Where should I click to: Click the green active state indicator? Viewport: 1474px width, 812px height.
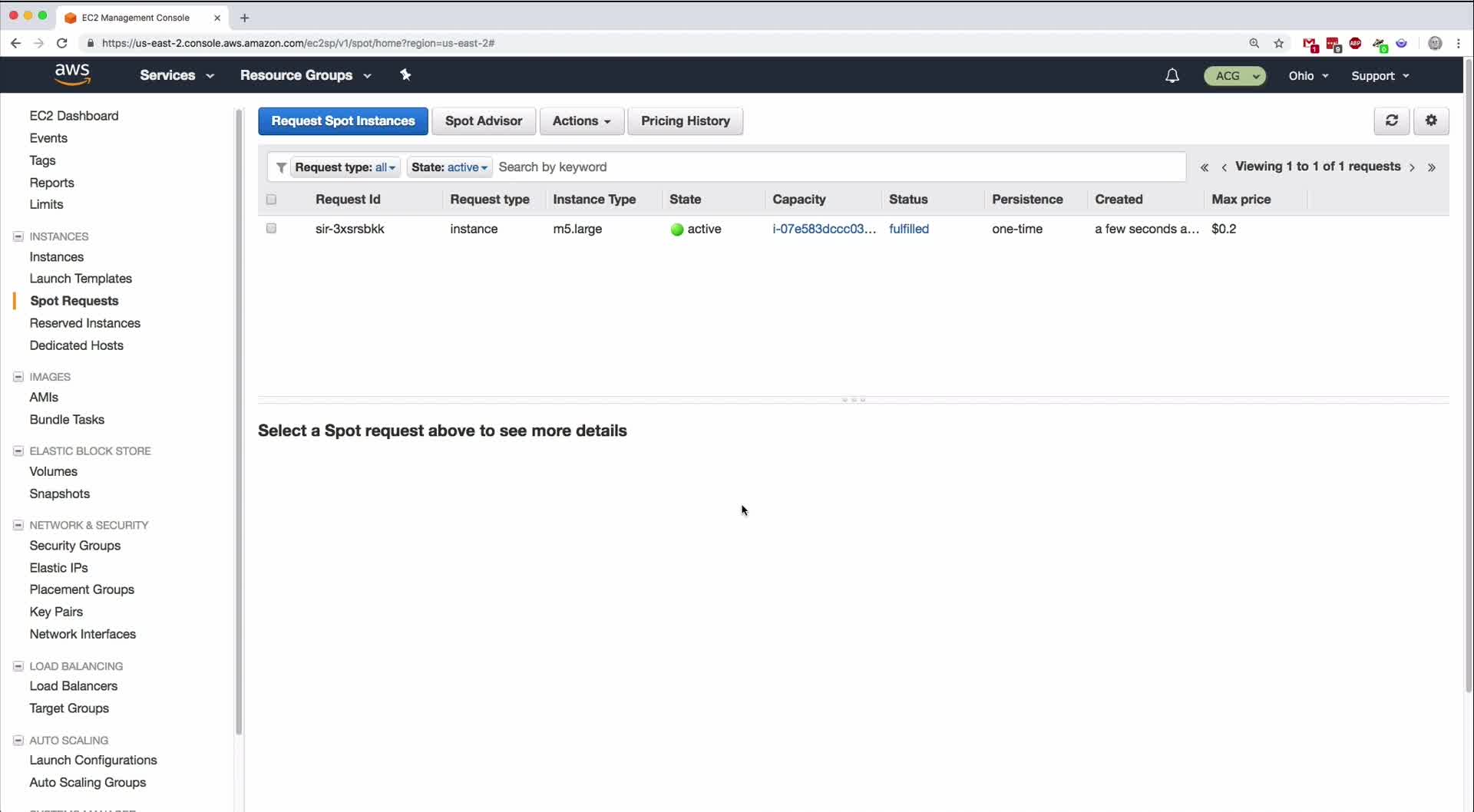click(x=676, y=229)
